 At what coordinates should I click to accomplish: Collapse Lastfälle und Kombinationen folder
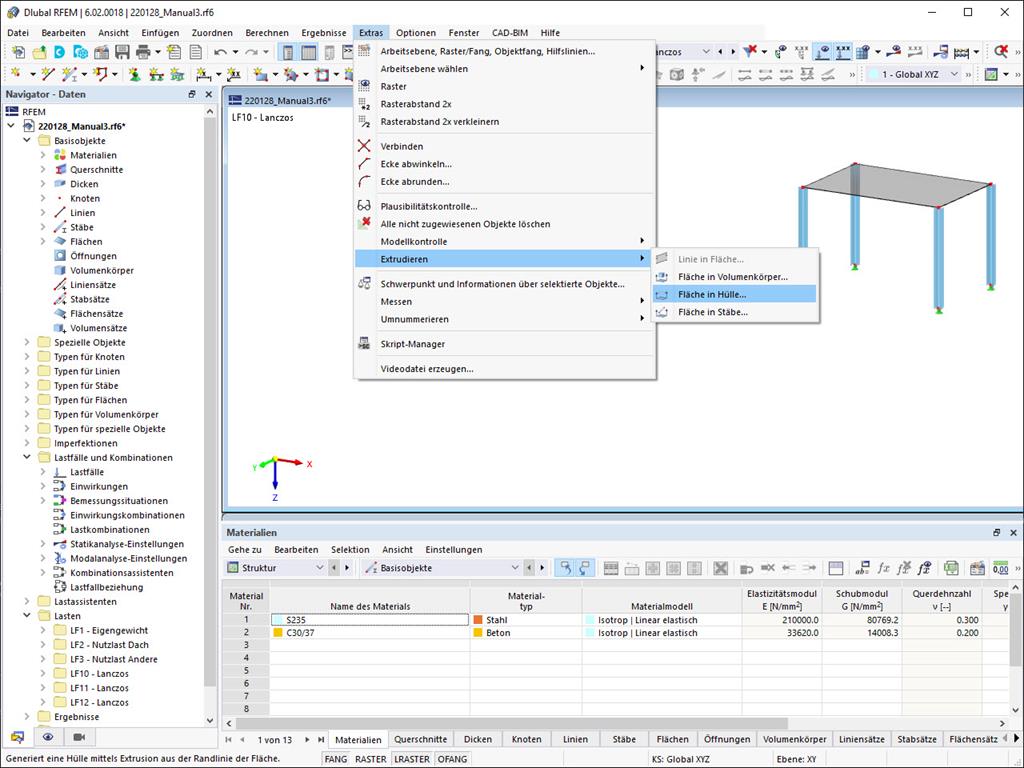27,457
